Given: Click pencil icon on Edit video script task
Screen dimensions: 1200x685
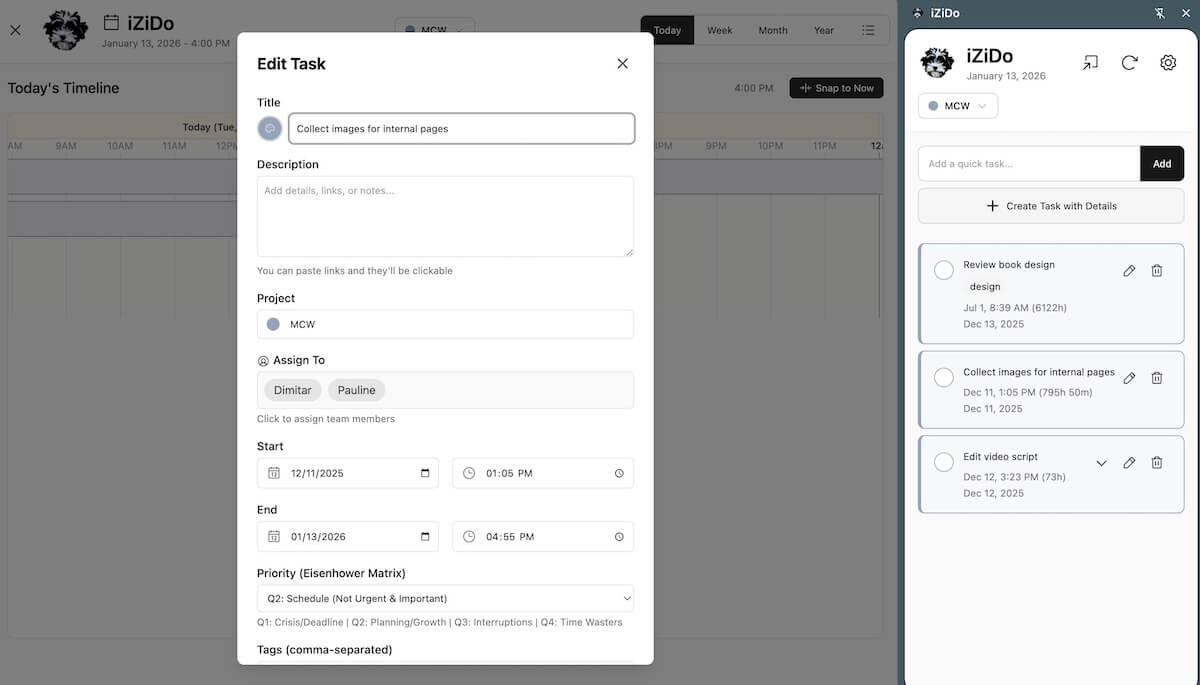Looking at the screenshot, I should point(1129,463).
